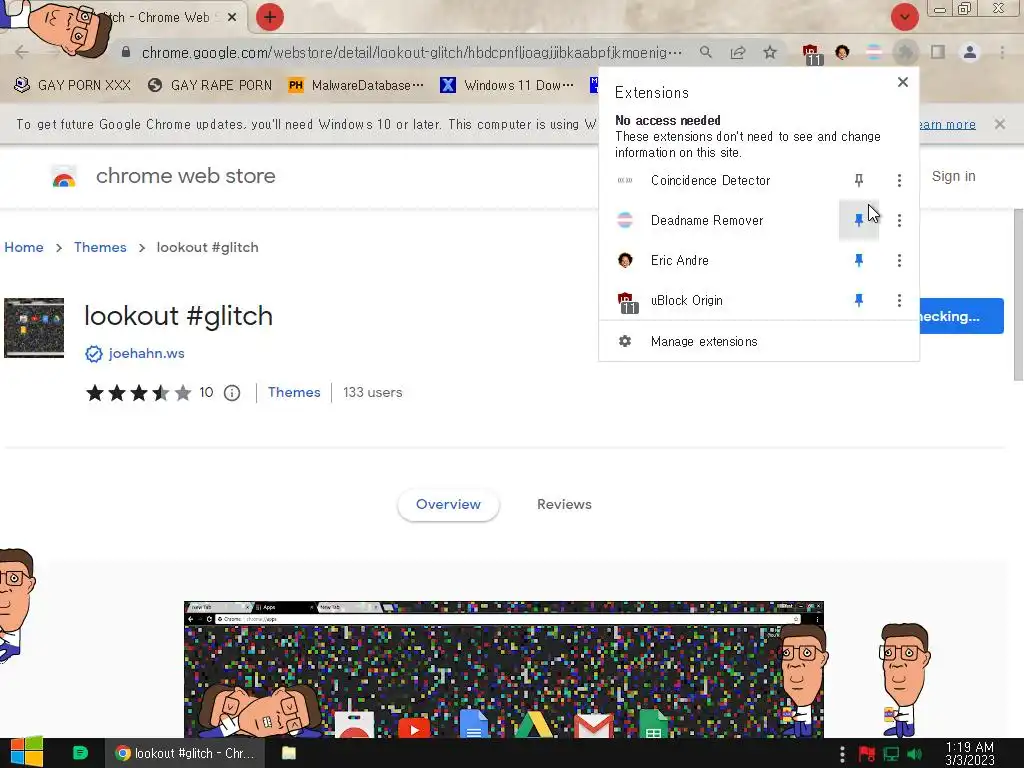
Task: Open more options for Coincidence Detector
Action: [x=899, y=180]
